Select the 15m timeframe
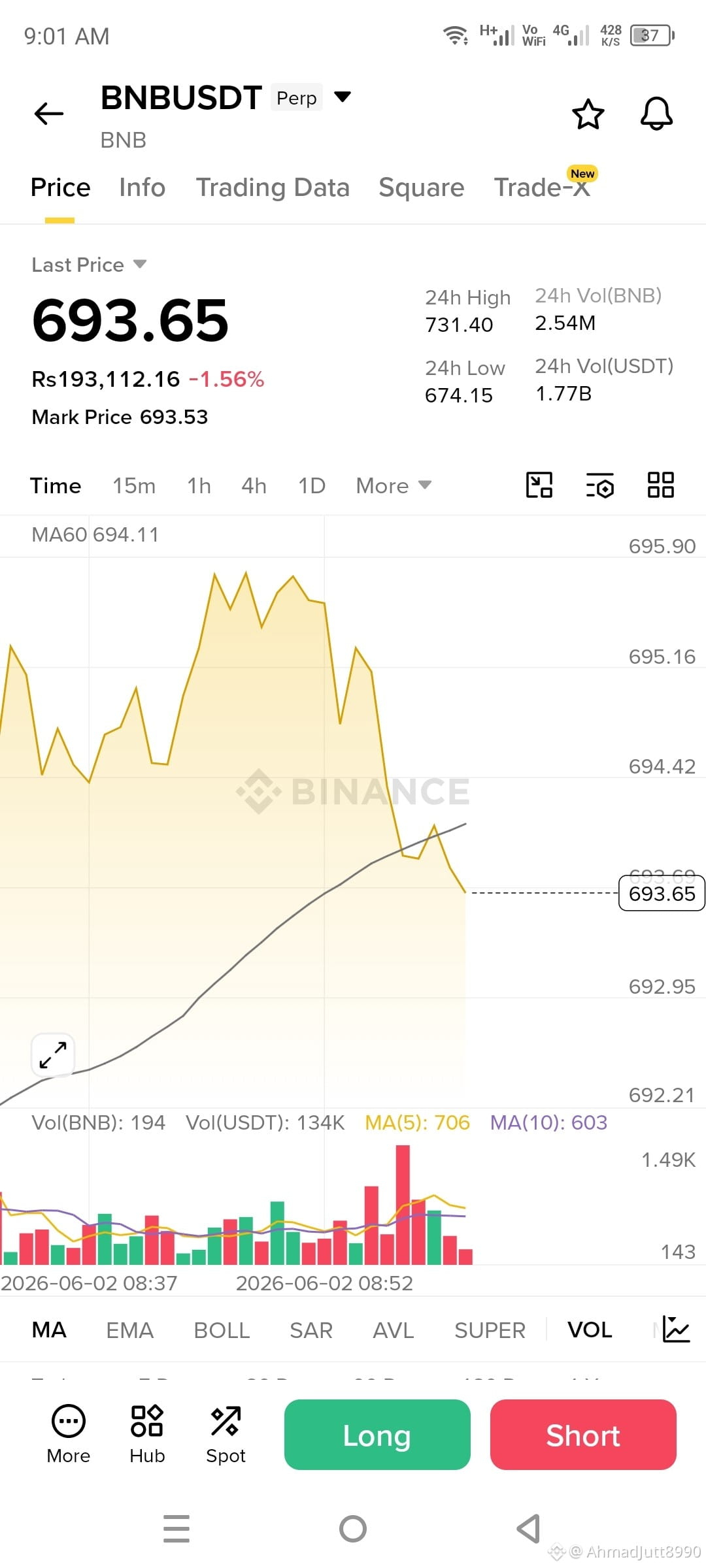Screen dimensions: 706x1568 [134, 485]
